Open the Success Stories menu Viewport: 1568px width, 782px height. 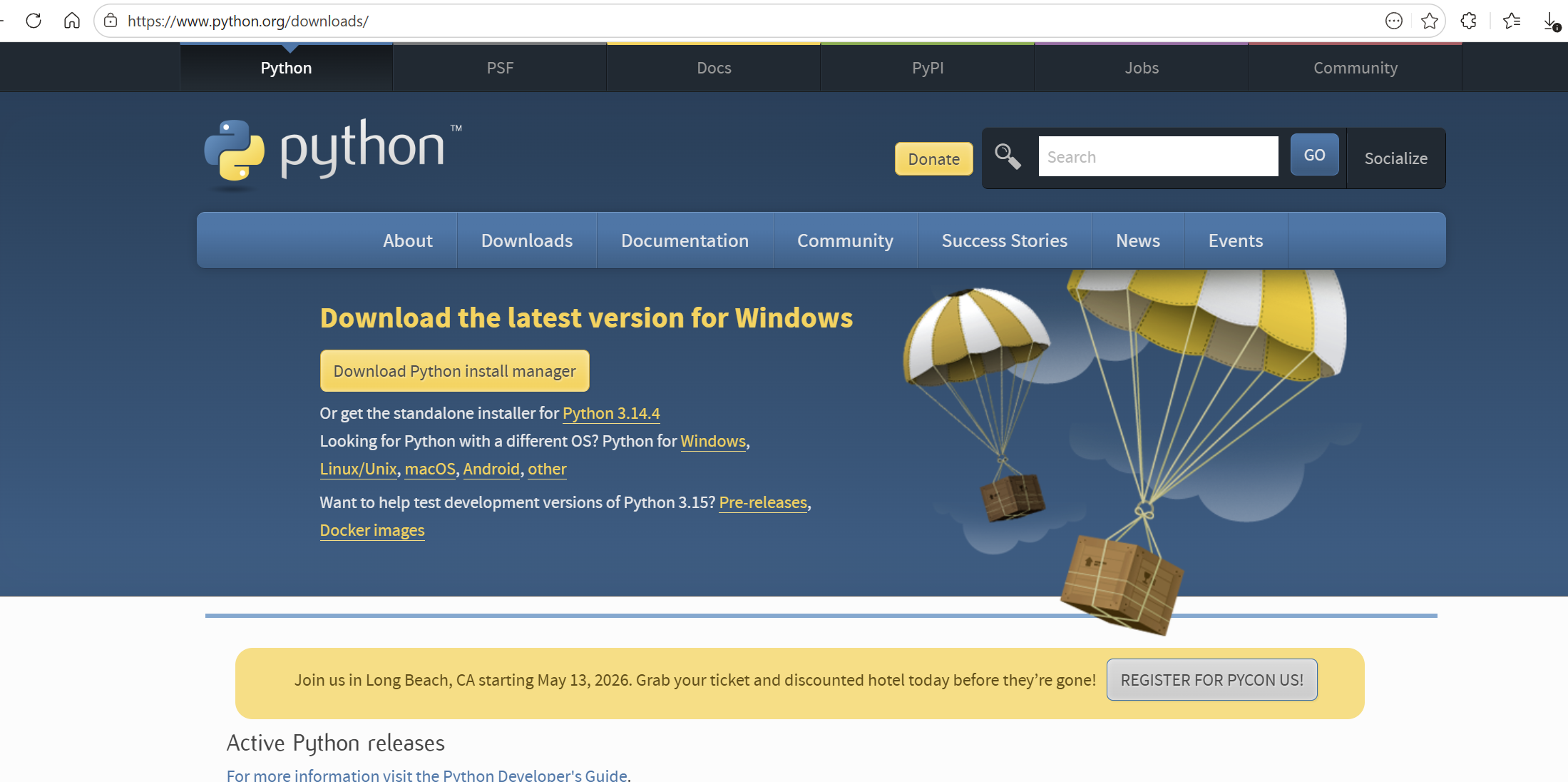tap(1004, 240)
